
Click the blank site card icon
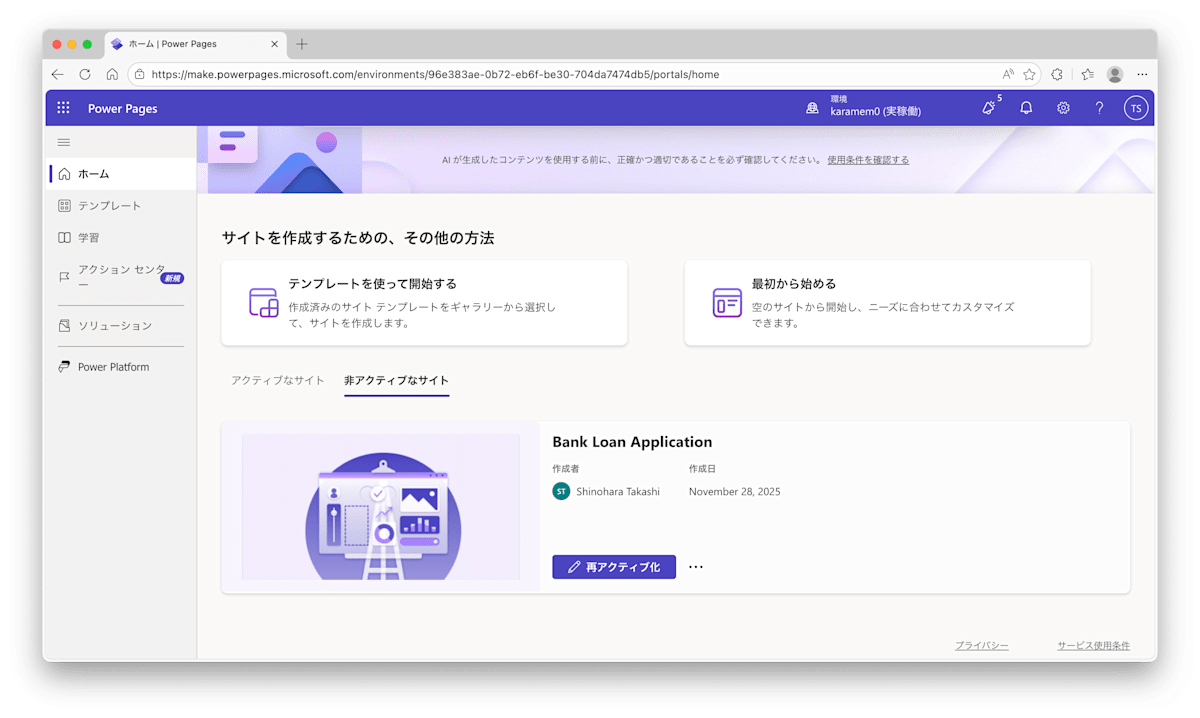coord(727,303)
